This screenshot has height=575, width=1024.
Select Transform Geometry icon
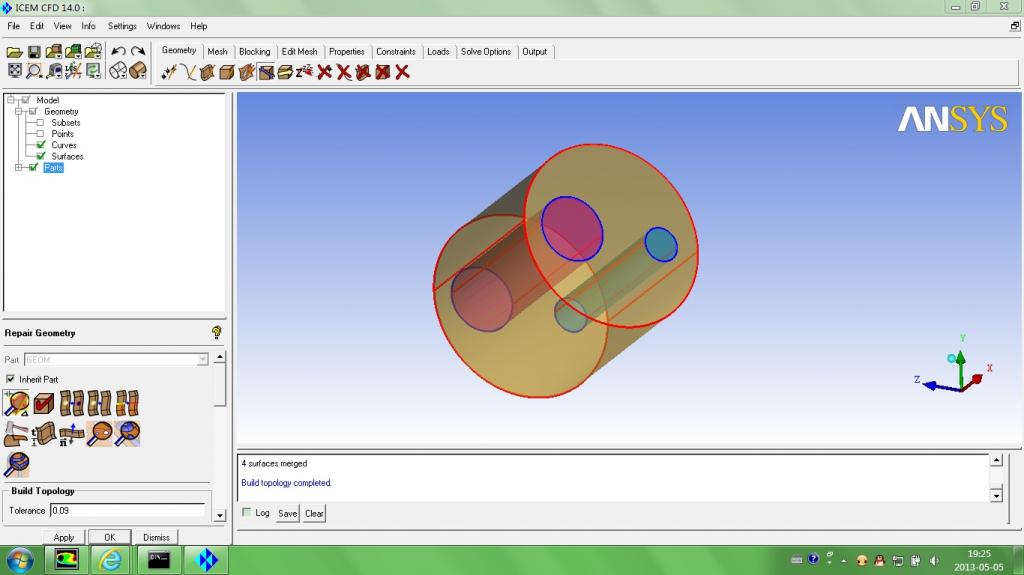285,72
